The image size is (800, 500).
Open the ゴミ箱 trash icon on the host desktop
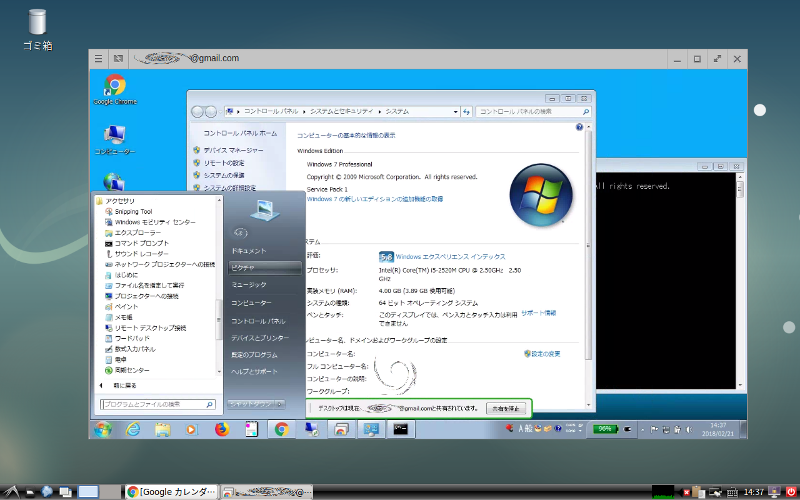[x=37, y=30]
